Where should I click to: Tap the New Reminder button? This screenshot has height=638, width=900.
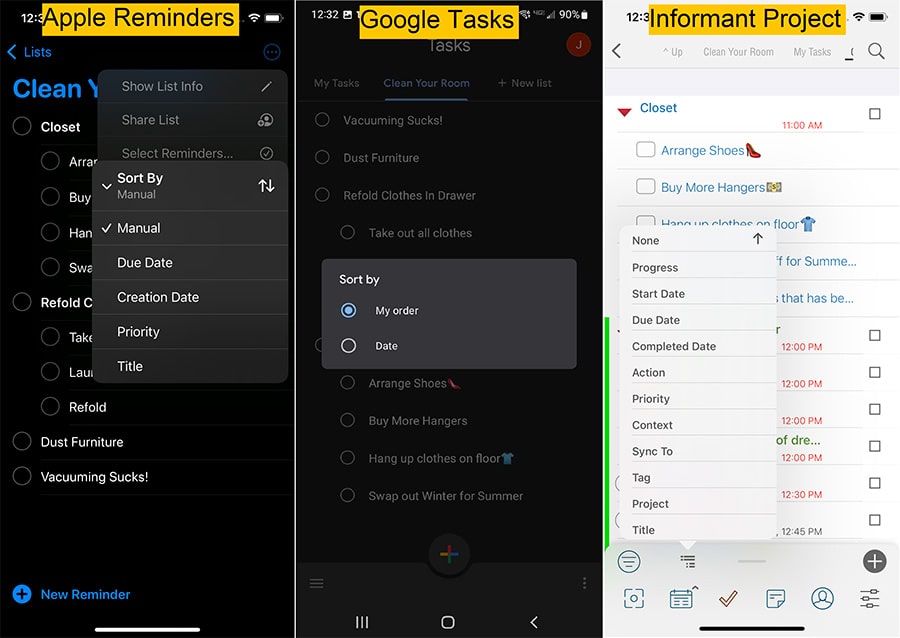pos(72,594)
